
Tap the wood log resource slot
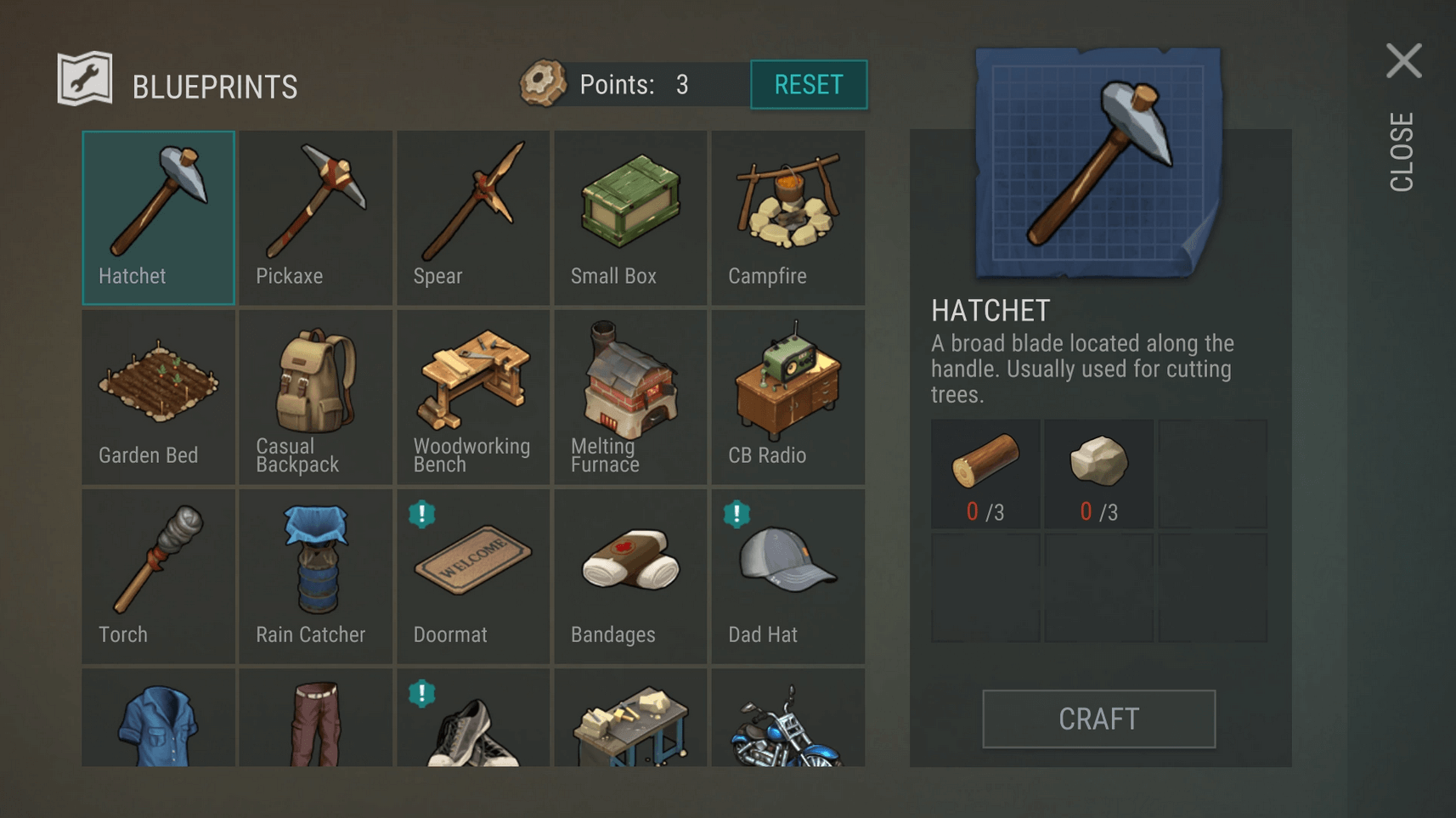(x=985, y=474)
